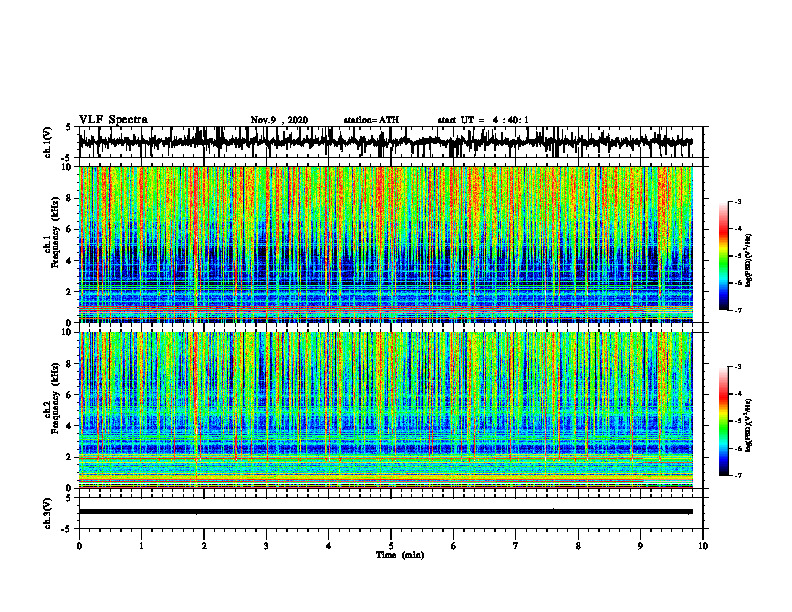
Task: Click the ch.1 voltage waveform trace
Action: 385,142
